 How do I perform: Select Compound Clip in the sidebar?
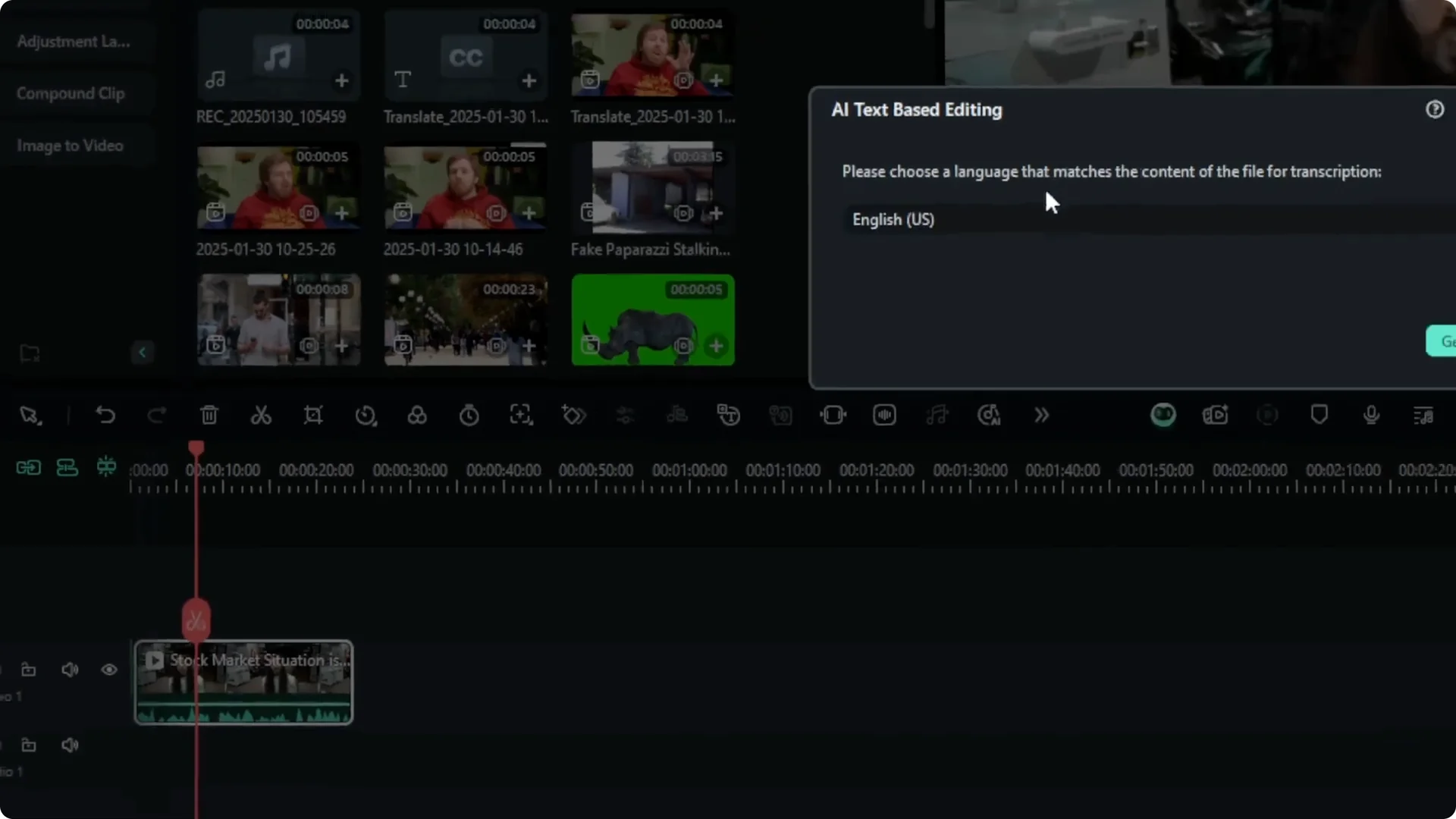71,93
